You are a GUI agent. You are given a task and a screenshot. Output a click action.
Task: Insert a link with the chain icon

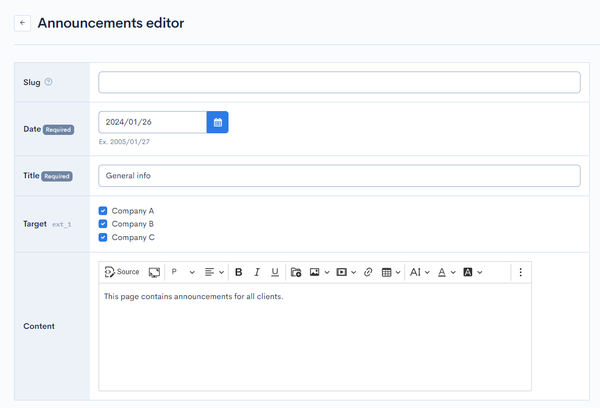click(368, 272)
